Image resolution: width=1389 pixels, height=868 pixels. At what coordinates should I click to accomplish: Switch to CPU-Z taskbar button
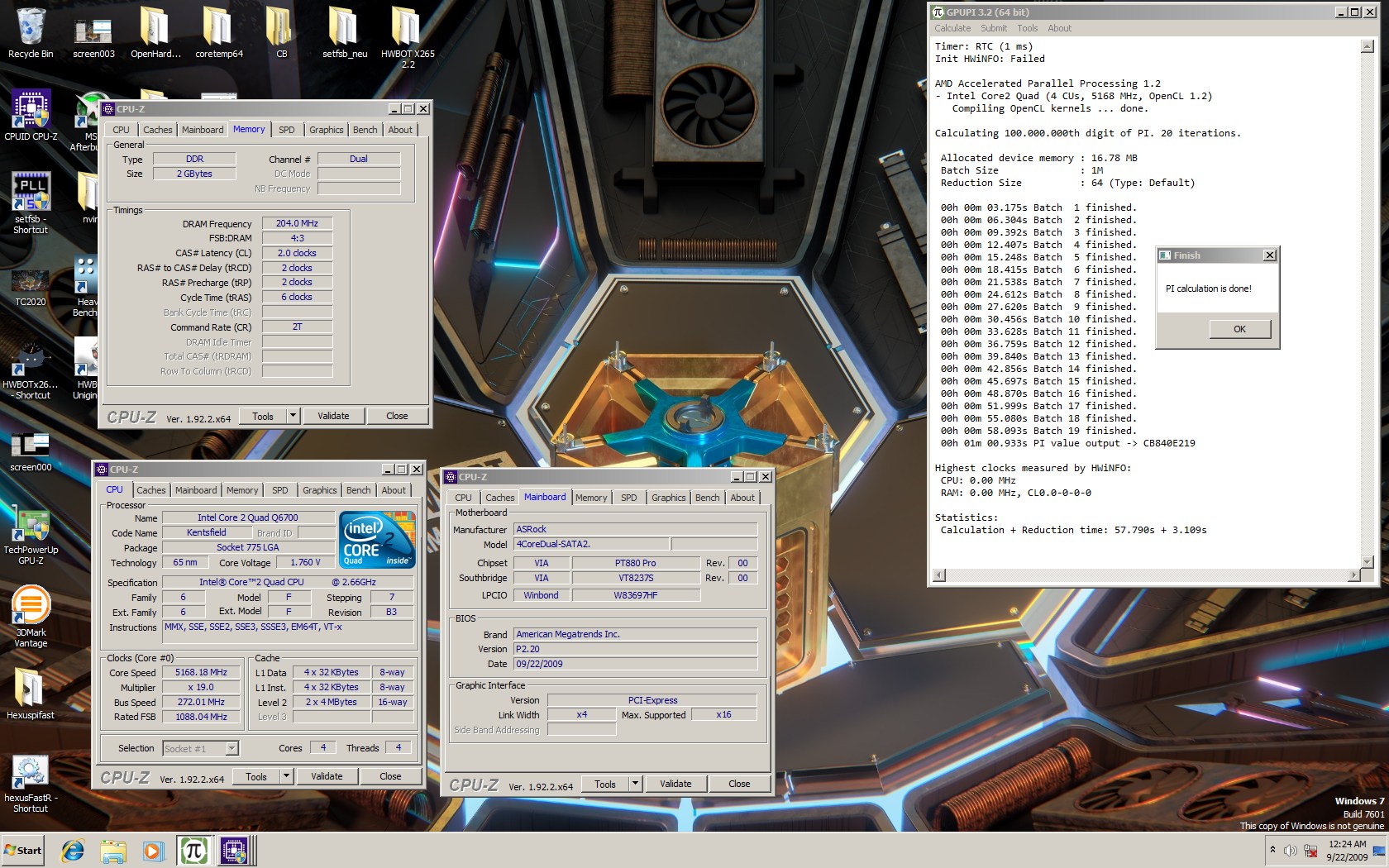pos(235,851)
